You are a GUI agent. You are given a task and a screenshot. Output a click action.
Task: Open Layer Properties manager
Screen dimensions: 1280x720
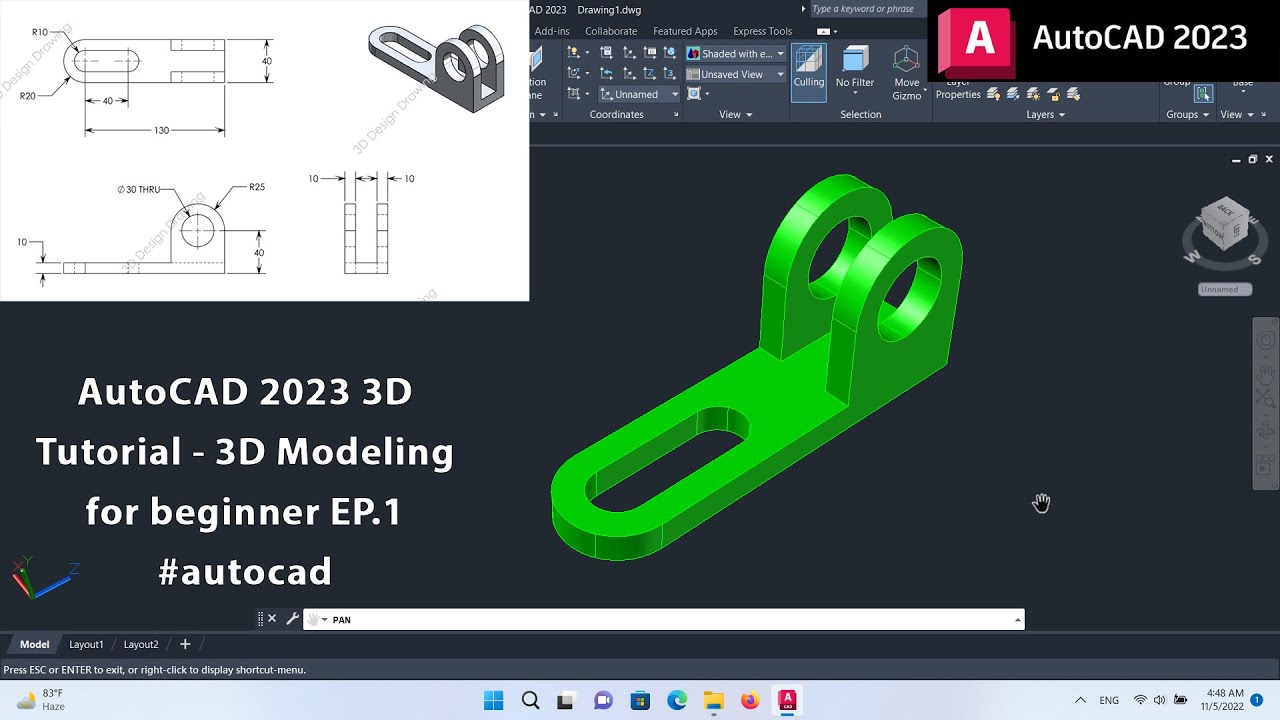[957, 90]
